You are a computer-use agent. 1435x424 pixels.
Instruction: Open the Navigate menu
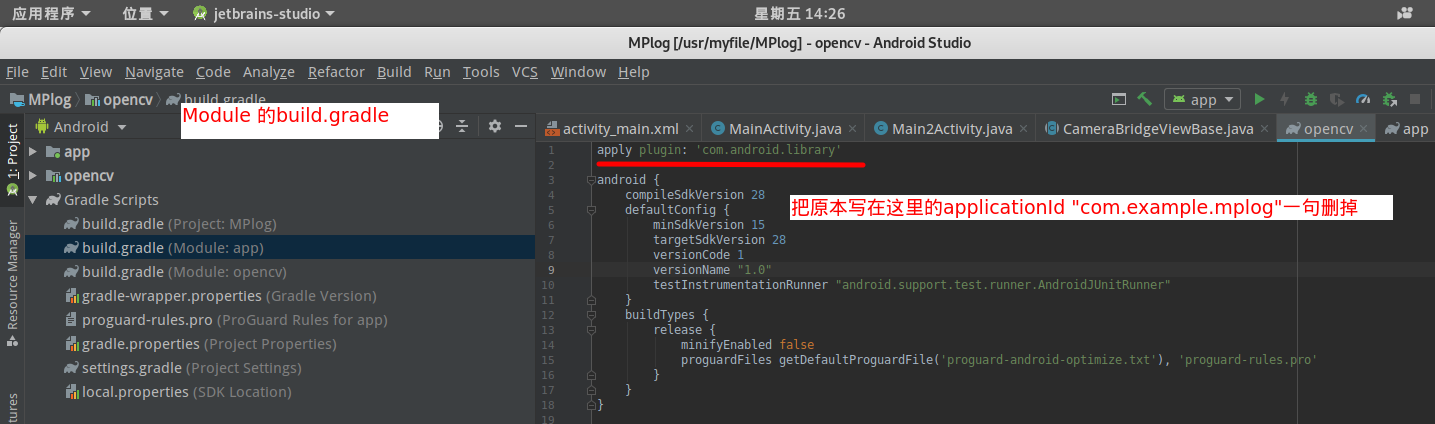click(154, 72)
